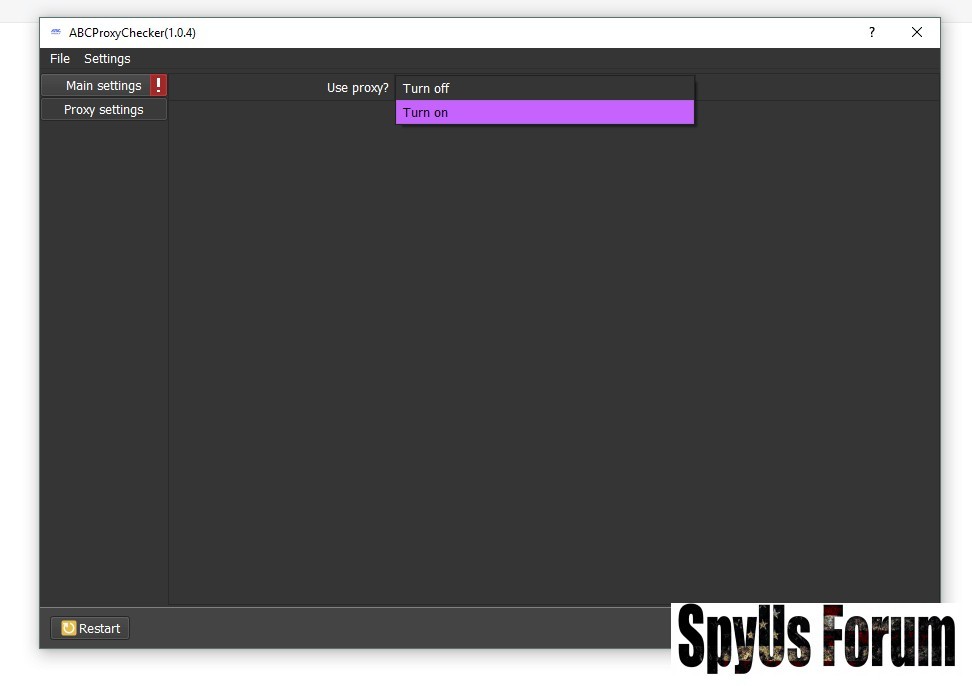Close the ABCProxyChecker window
The image size is (972, 686).
[x=916, y=32]
